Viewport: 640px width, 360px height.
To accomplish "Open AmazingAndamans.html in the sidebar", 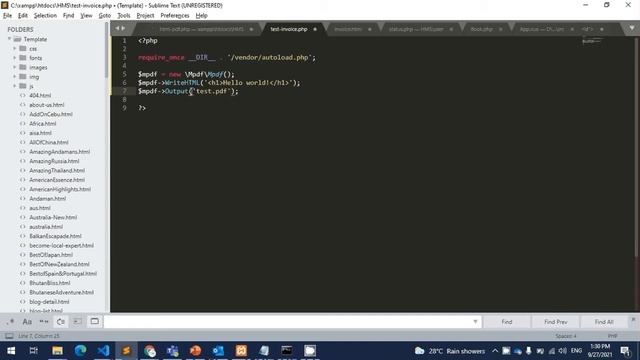I will (59, 152).
